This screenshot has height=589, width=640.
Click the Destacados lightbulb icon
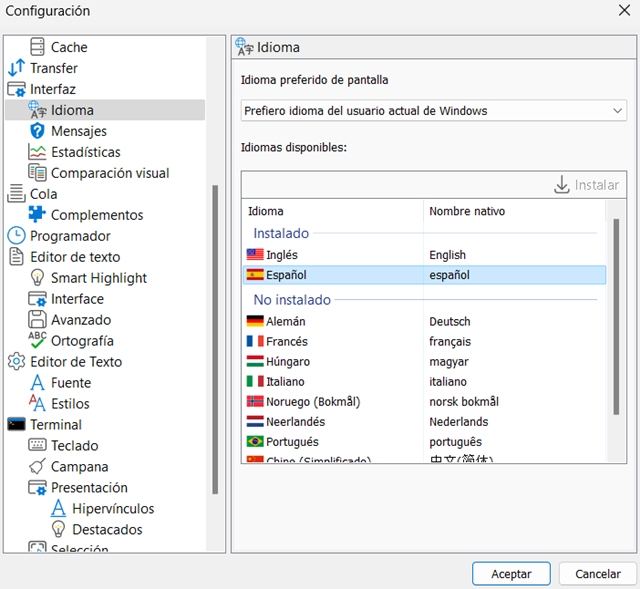58,529
